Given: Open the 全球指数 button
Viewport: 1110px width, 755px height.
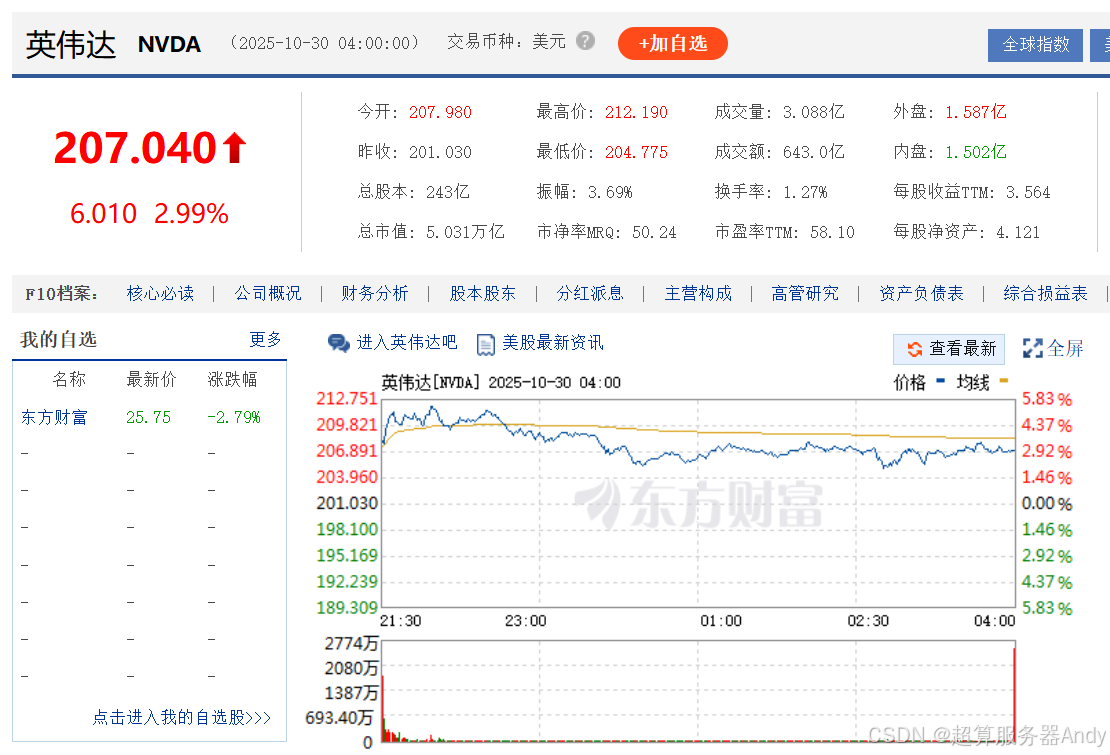Looking at the screenshot, I should [x=1035, y=45].
